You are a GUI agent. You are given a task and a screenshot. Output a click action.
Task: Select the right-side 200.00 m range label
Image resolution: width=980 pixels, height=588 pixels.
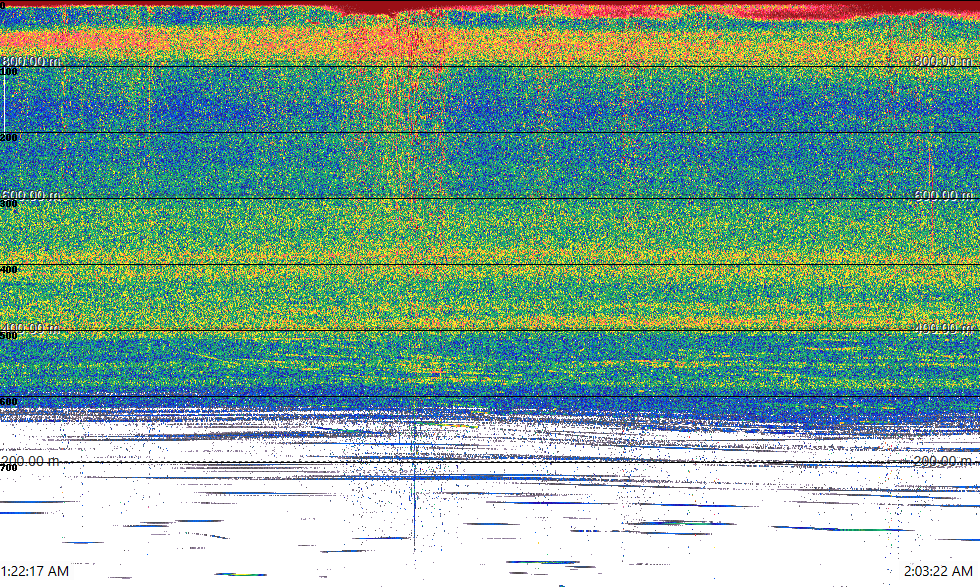pos(943,461)
